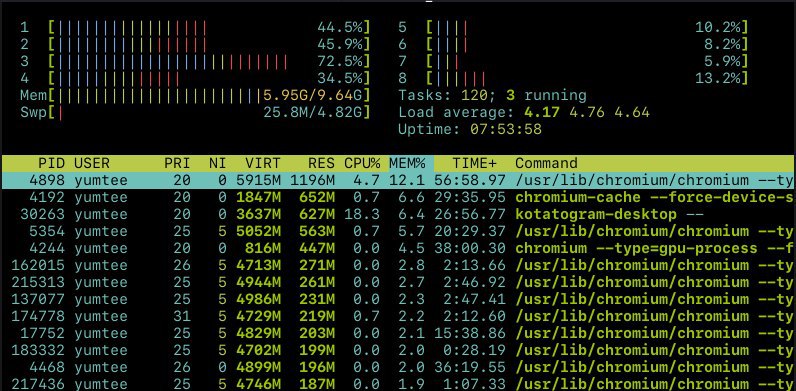Viewport: 796px width, 391px height.
Task: Sort by RES column header
Action: (x=321, y=164)
